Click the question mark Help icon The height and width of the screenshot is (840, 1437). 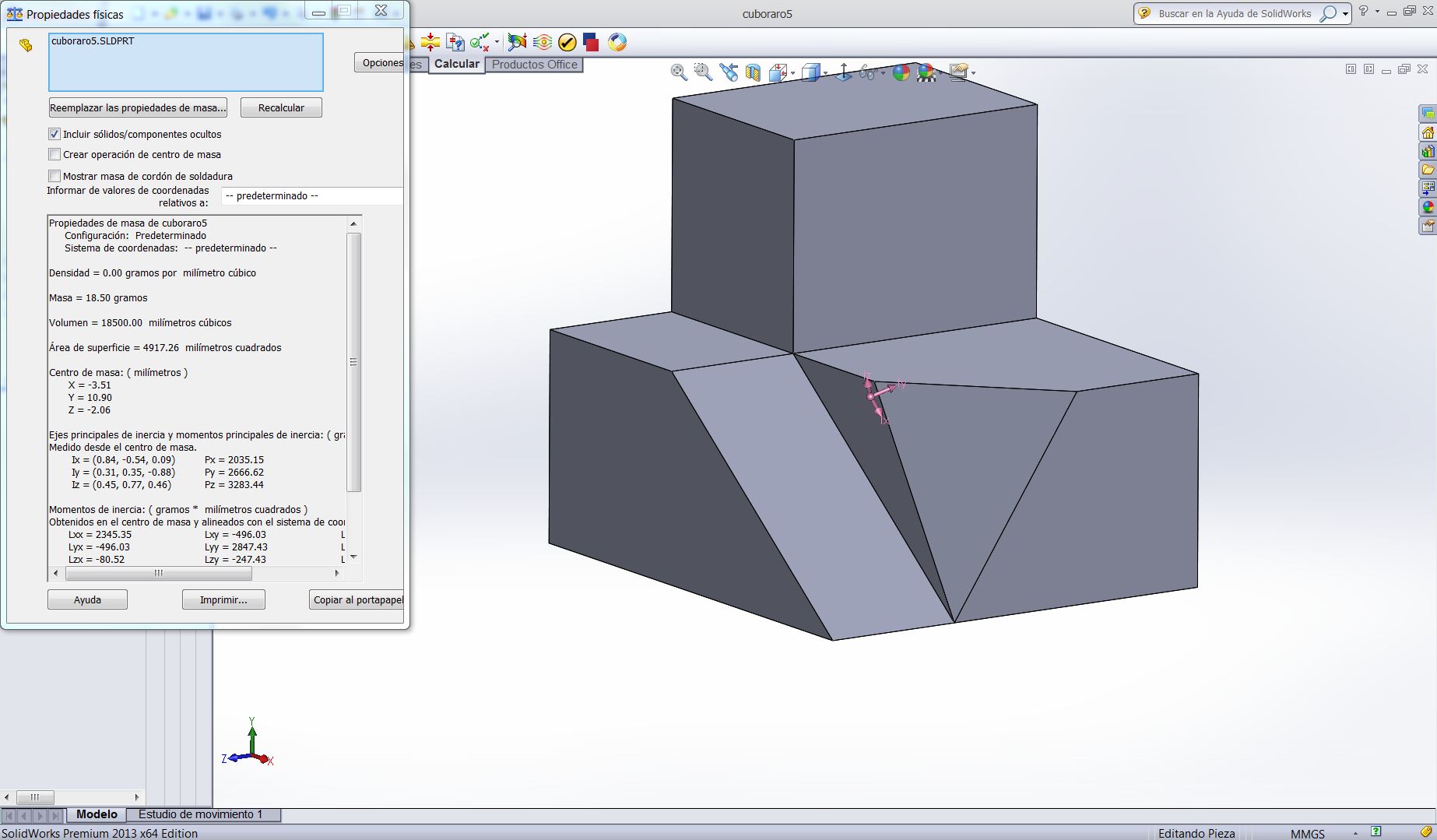click(x=1363, y=12)
